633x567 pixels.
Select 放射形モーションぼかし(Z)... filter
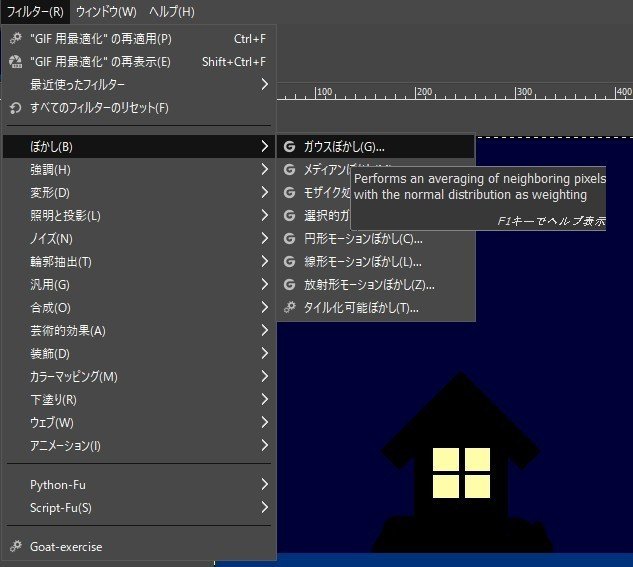pyautogui.click(x=375, y=285)
